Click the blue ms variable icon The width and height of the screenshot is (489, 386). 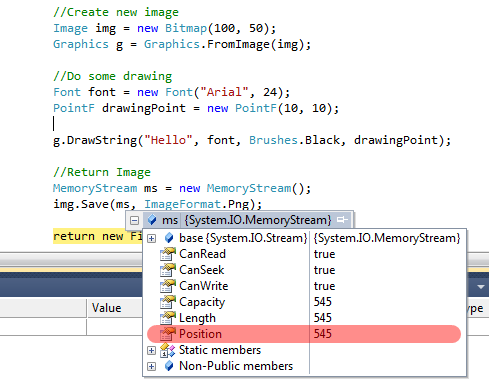tap(152, 220)
